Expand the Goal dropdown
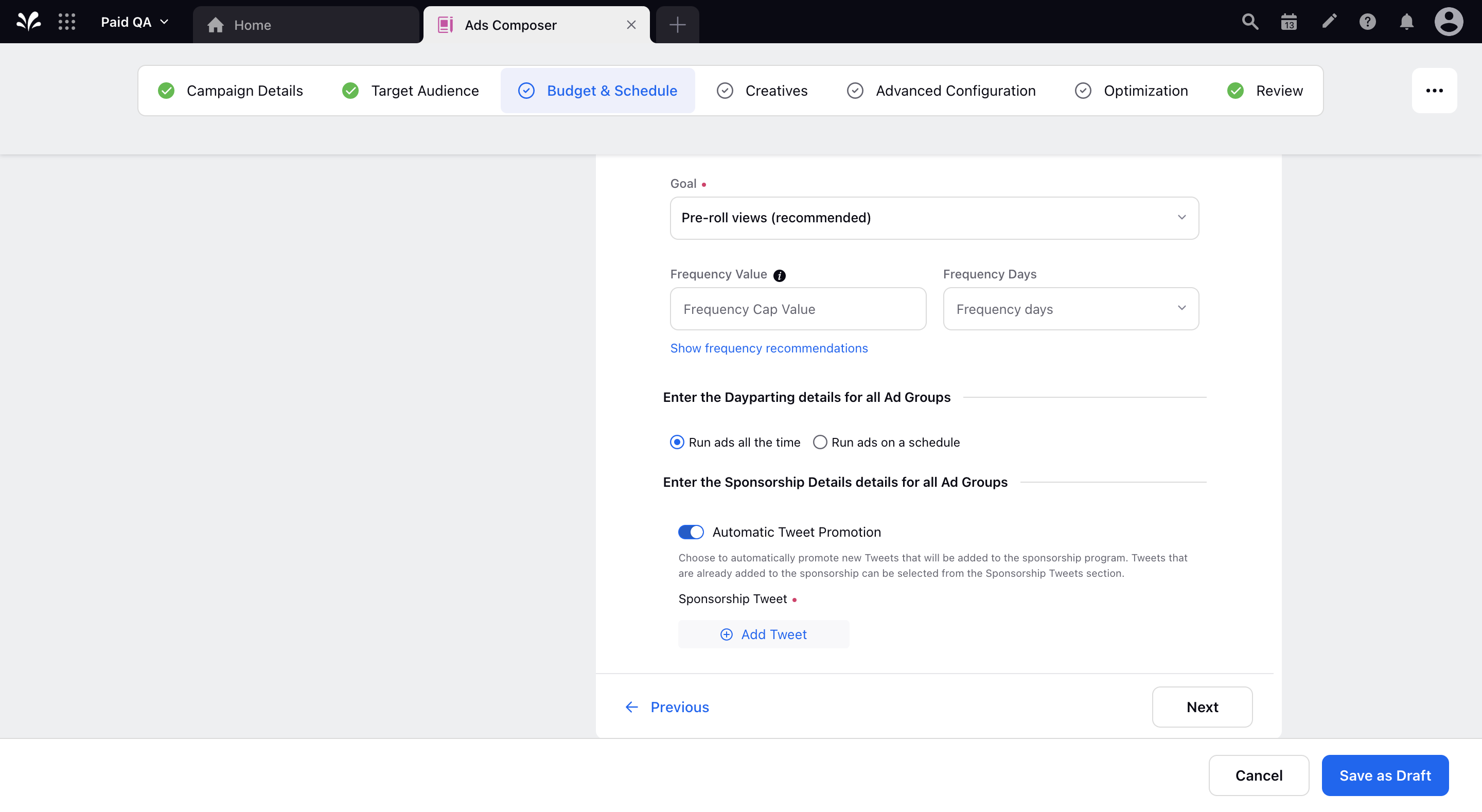The width and height of the screenshot is (1482, 812). (934, 218)
